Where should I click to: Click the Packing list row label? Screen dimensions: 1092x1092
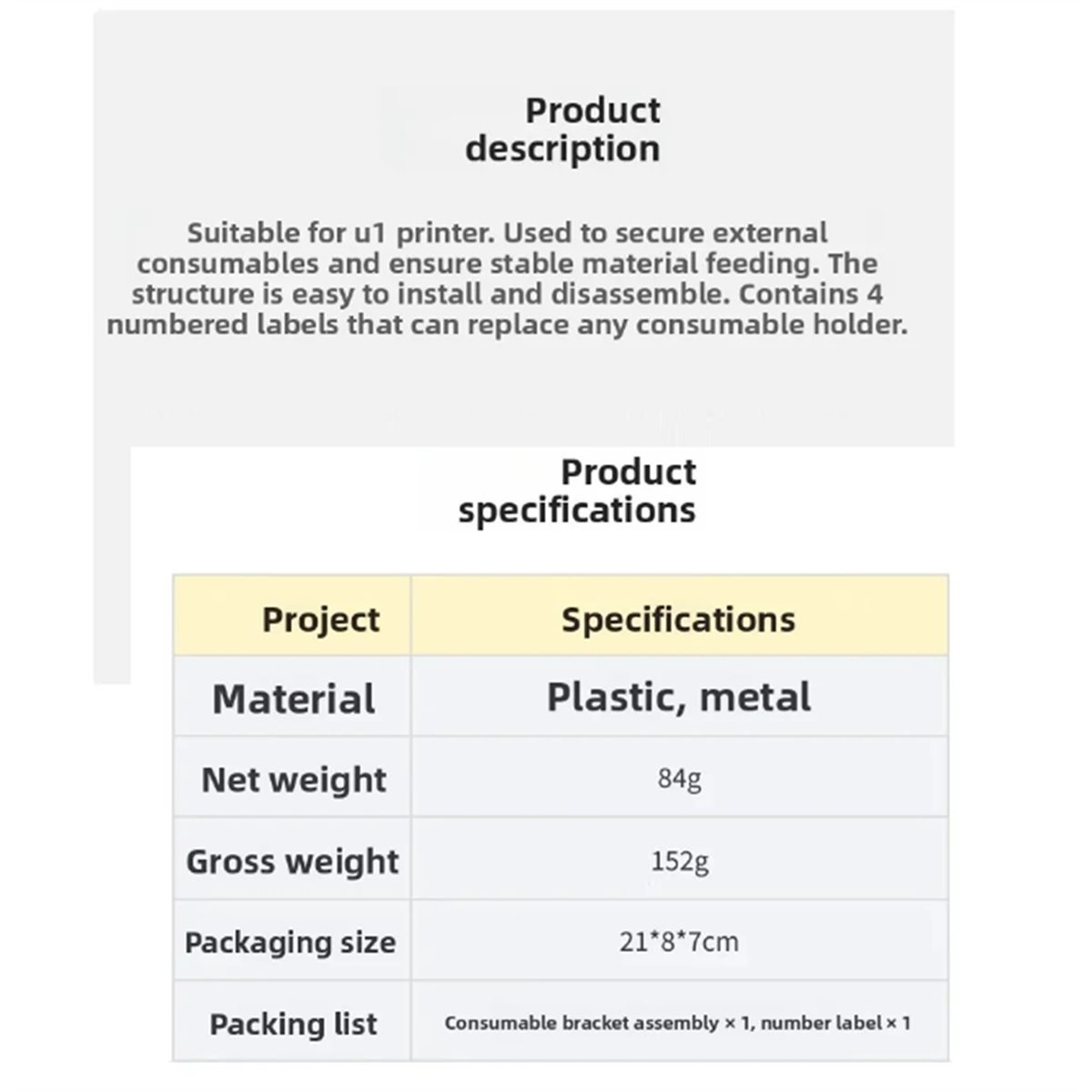[x=293, y=1024]
